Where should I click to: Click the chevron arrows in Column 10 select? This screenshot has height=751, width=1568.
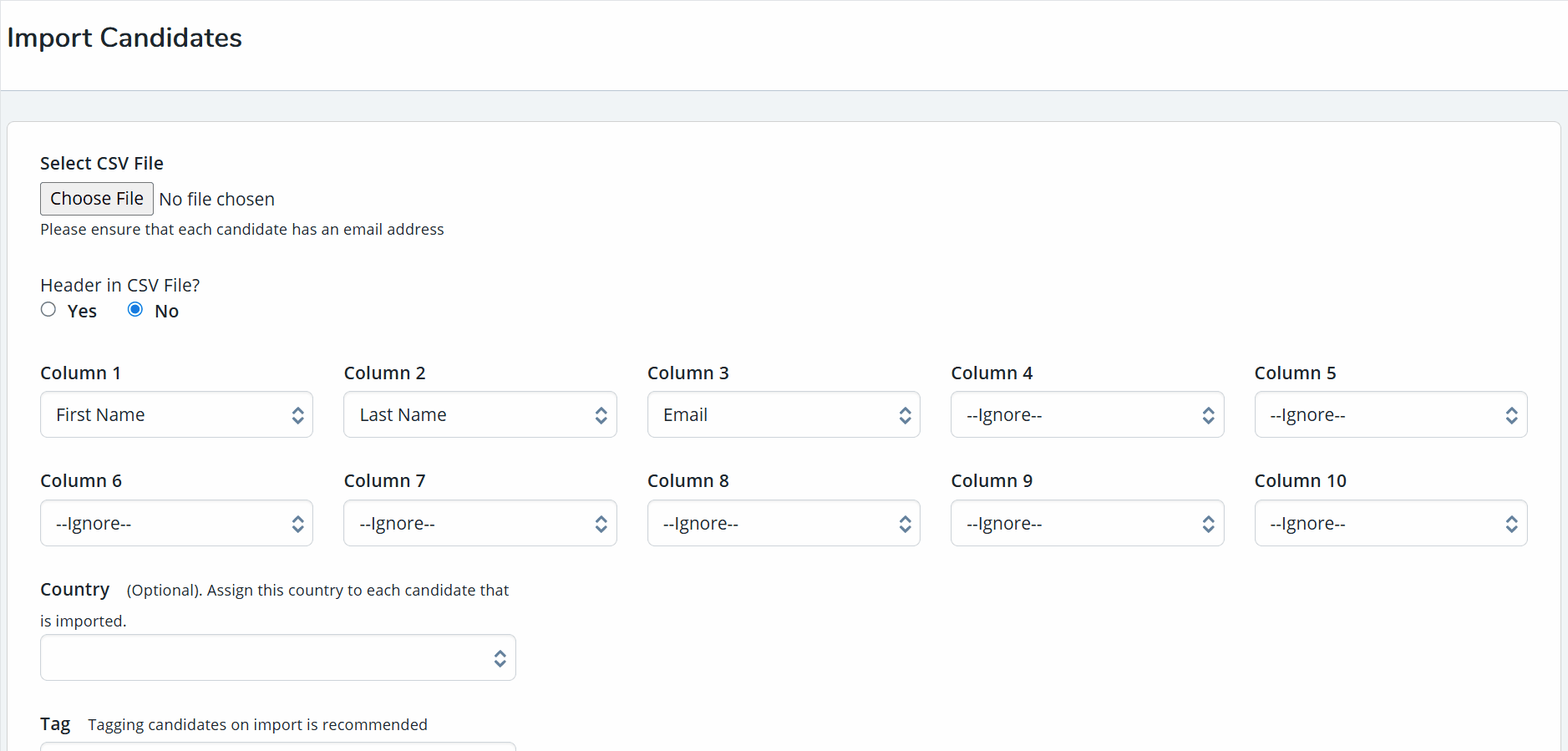1511,524
